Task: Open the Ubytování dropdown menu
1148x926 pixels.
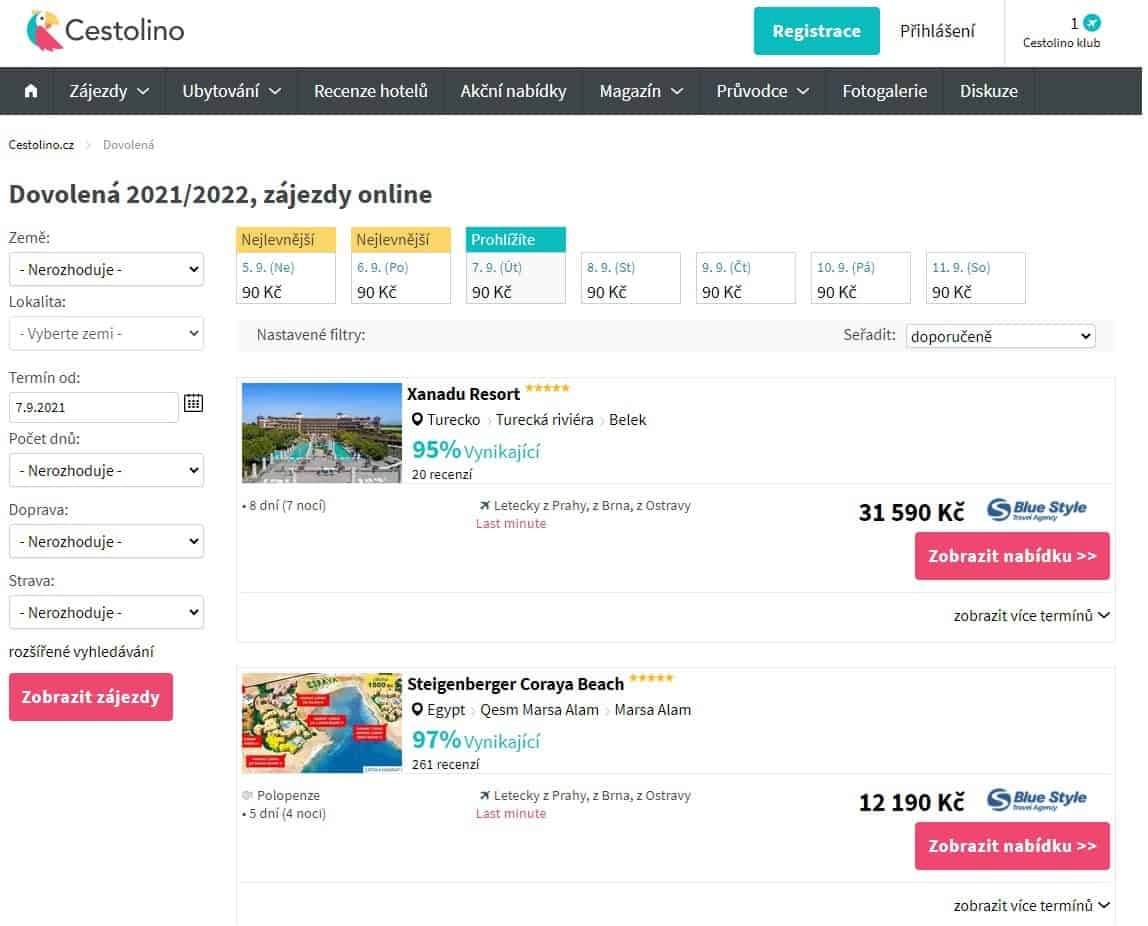Action: 231,92
